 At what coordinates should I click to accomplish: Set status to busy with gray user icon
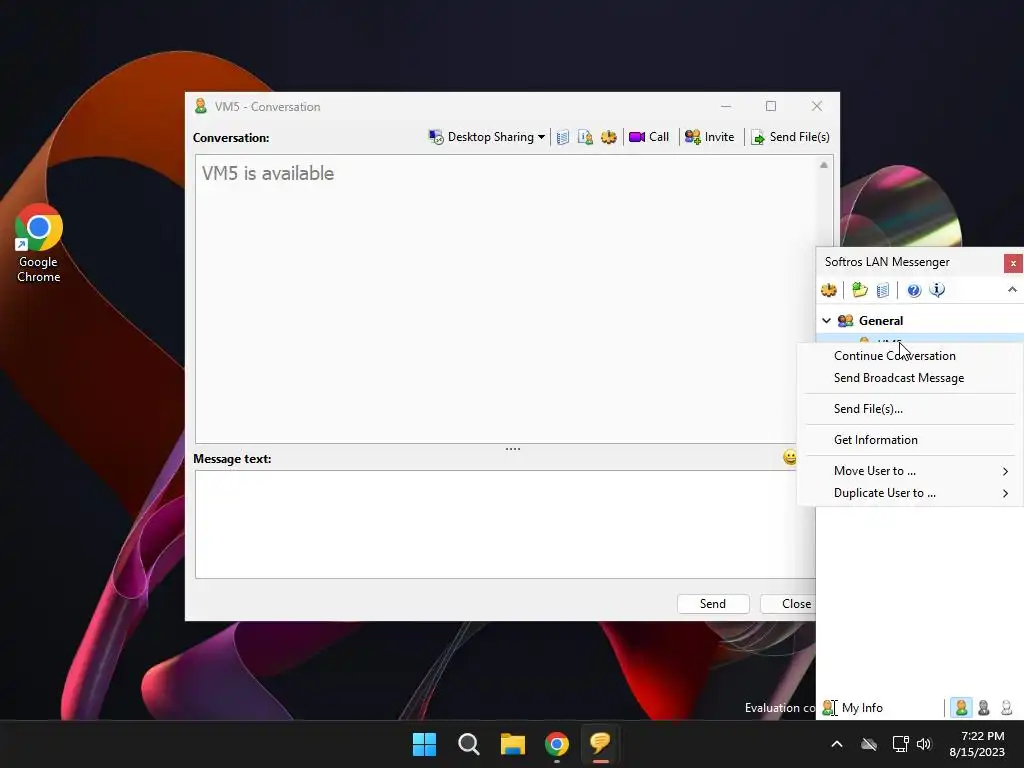(984, 708)
